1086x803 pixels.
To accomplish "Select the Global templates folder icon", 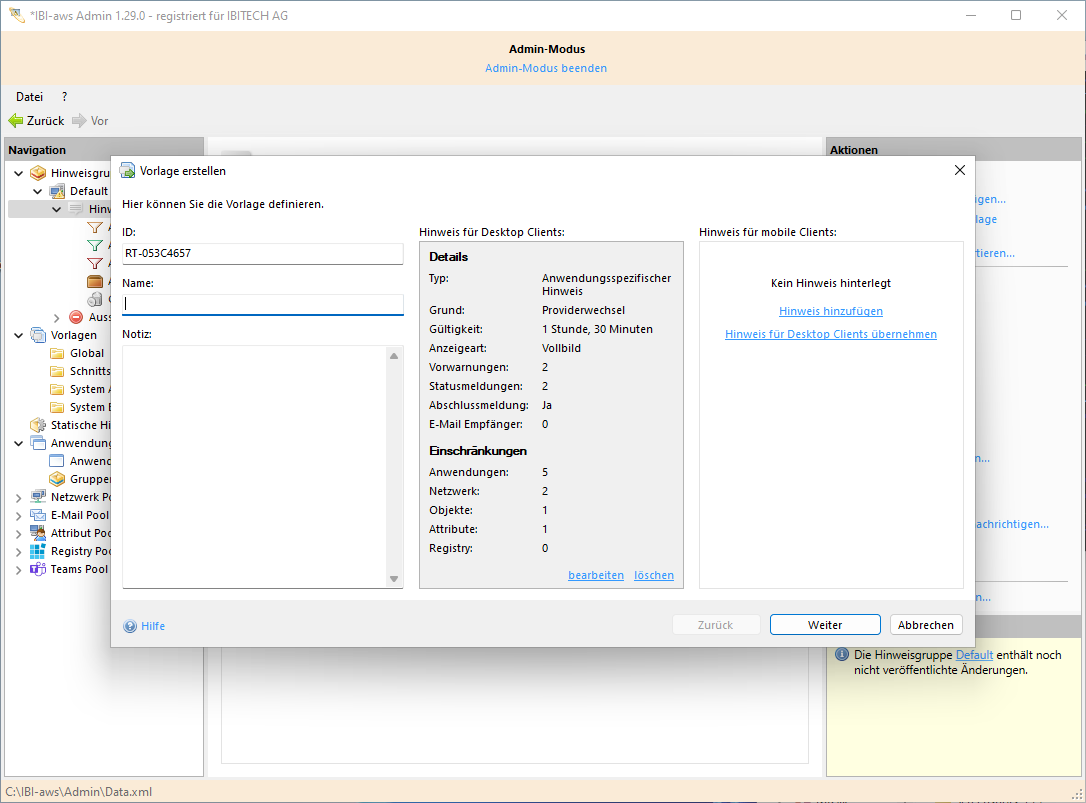I will [x=57, y=353].
